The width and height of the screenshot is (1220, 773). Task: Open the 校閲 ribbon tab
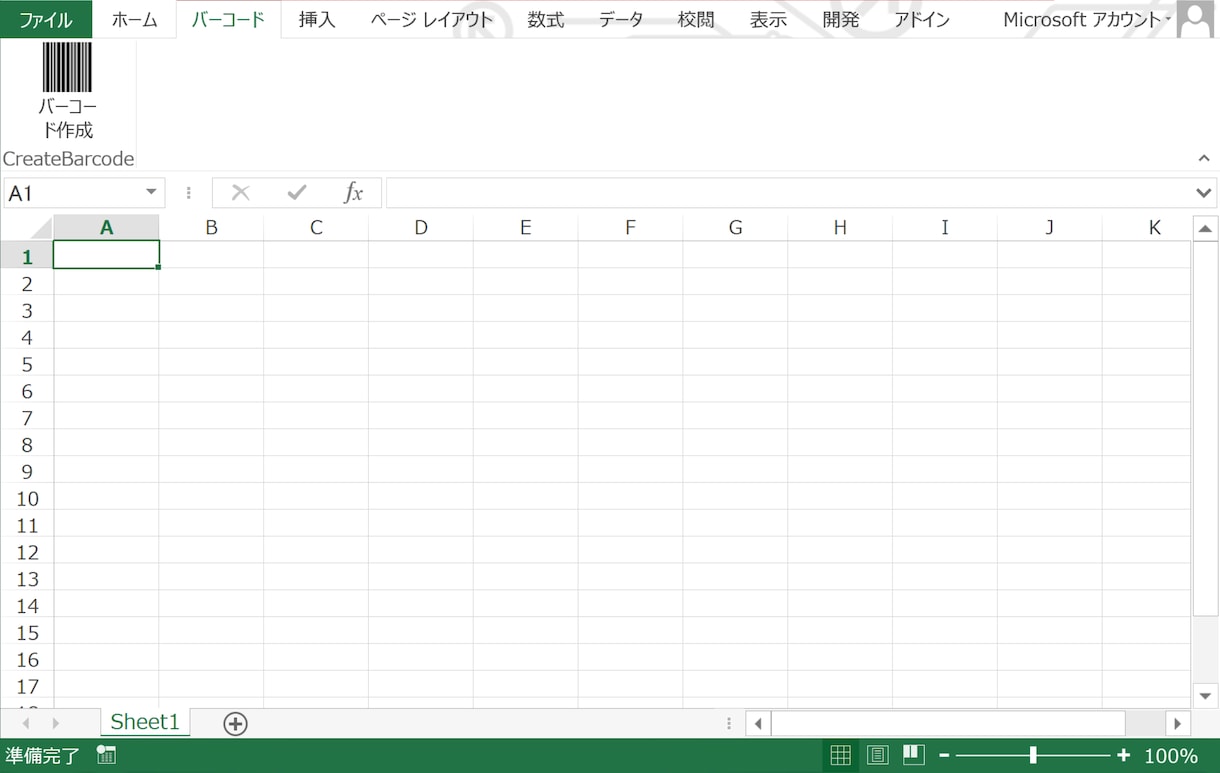696,20
